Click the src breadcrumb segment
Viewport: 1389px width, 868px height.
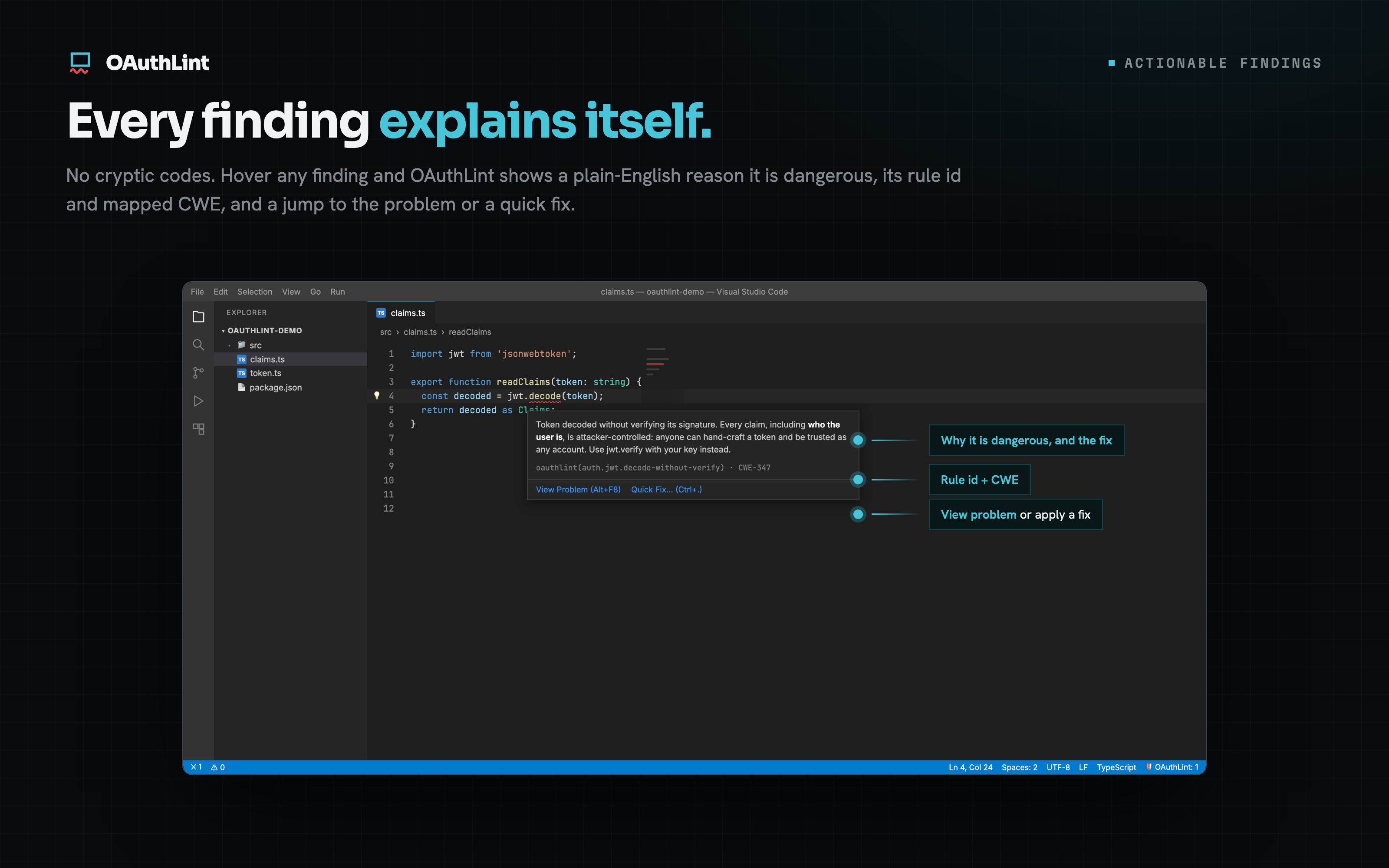pyautogui.click(x=386, y=332)
